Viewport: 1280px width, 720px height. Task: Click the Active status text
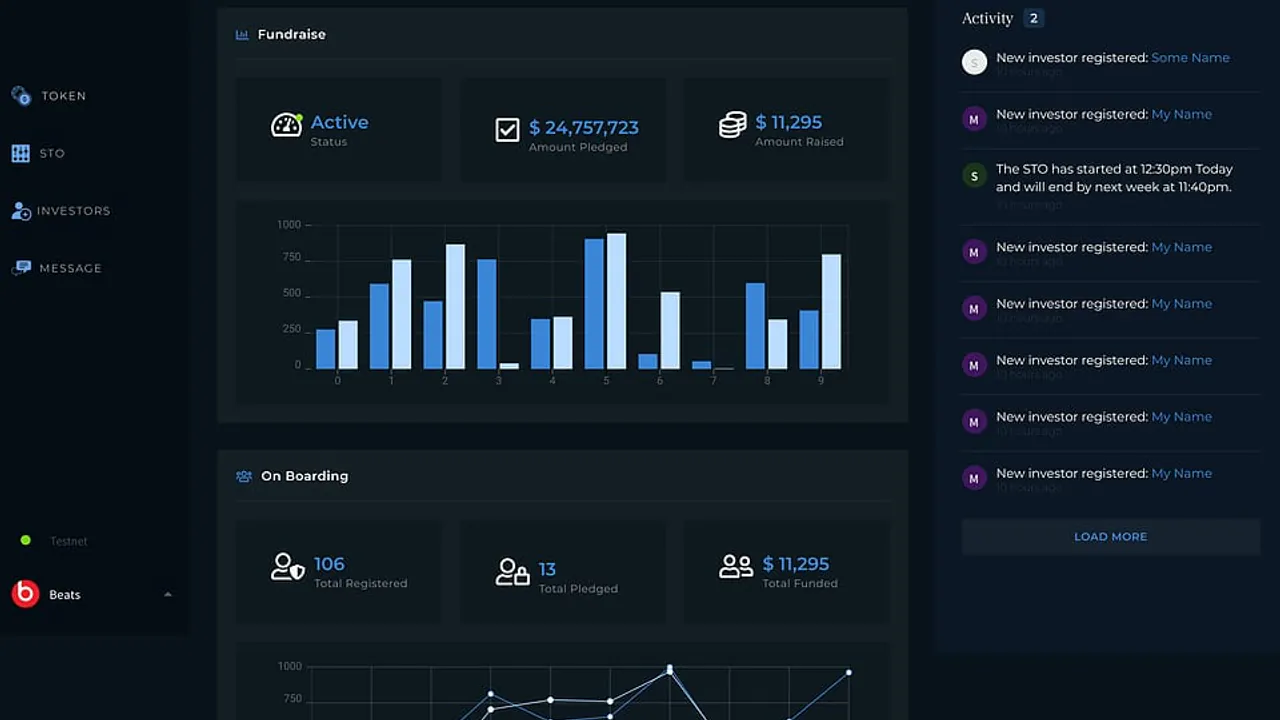pyautogui.click(x=339, y=122)
